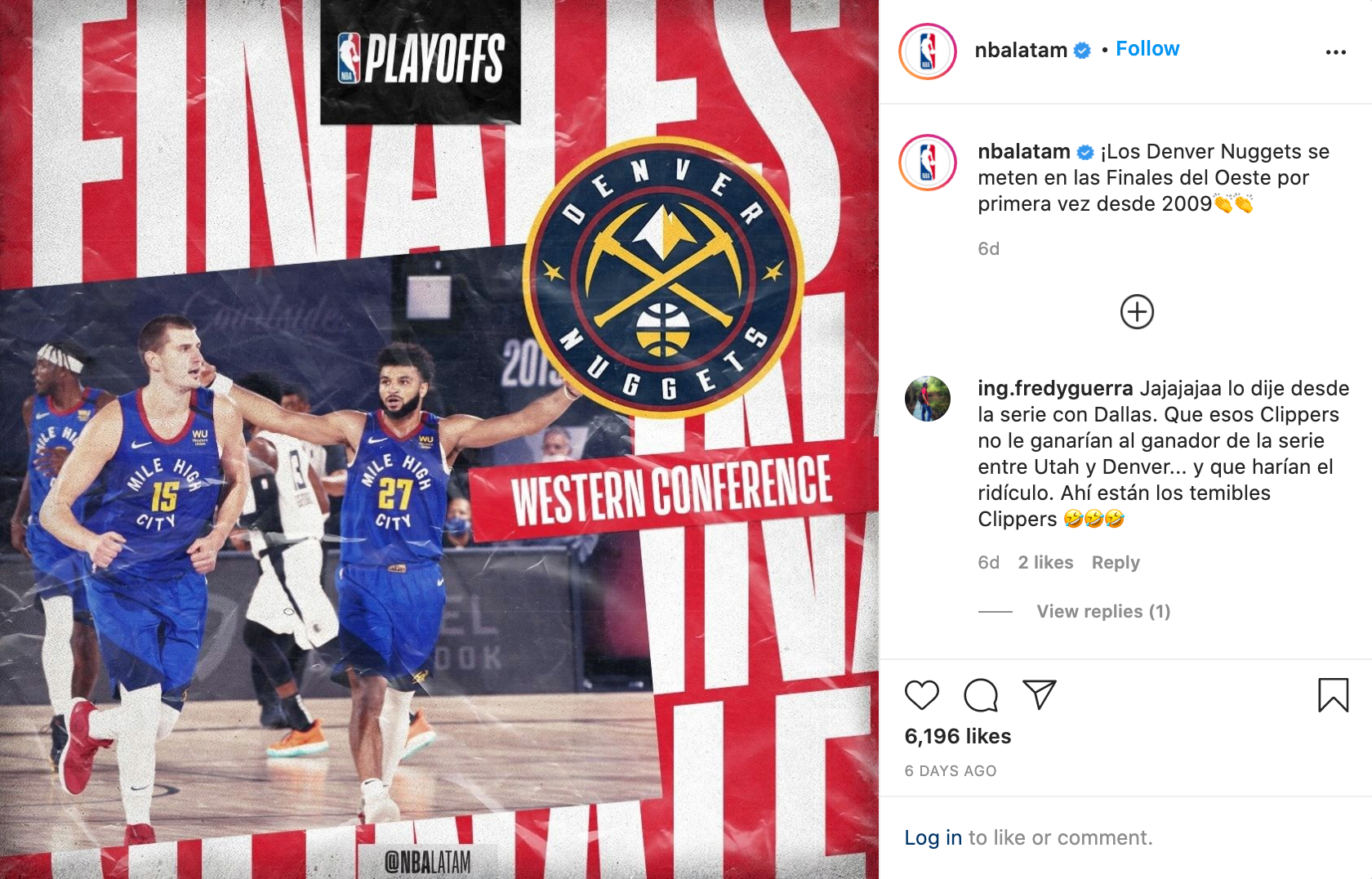Load more comments with the plus circle
The image size is (1372, 879).
[x=1137, y=311]
